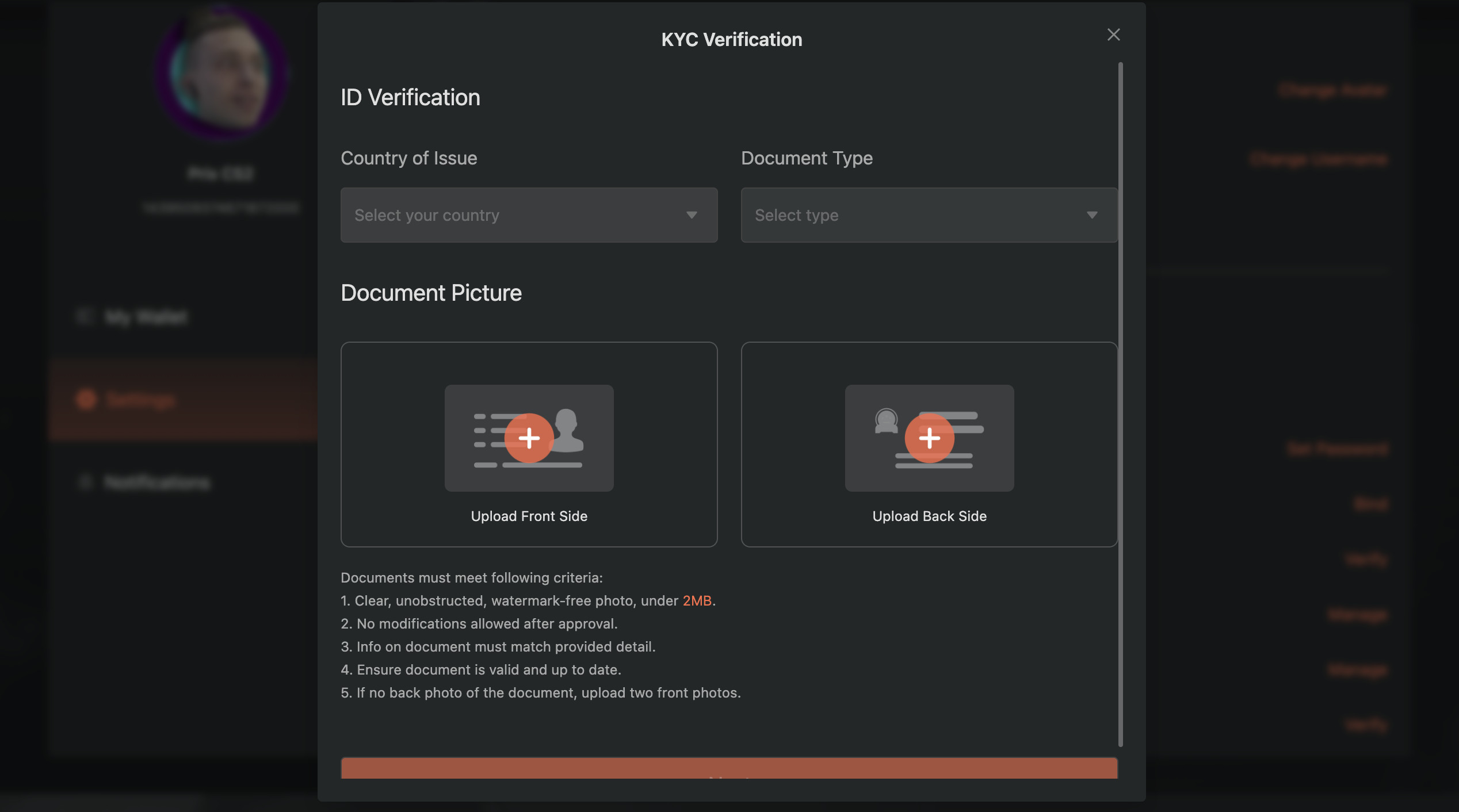
Task: Select the wallet icon next to My Wallet
Action: 85,317
